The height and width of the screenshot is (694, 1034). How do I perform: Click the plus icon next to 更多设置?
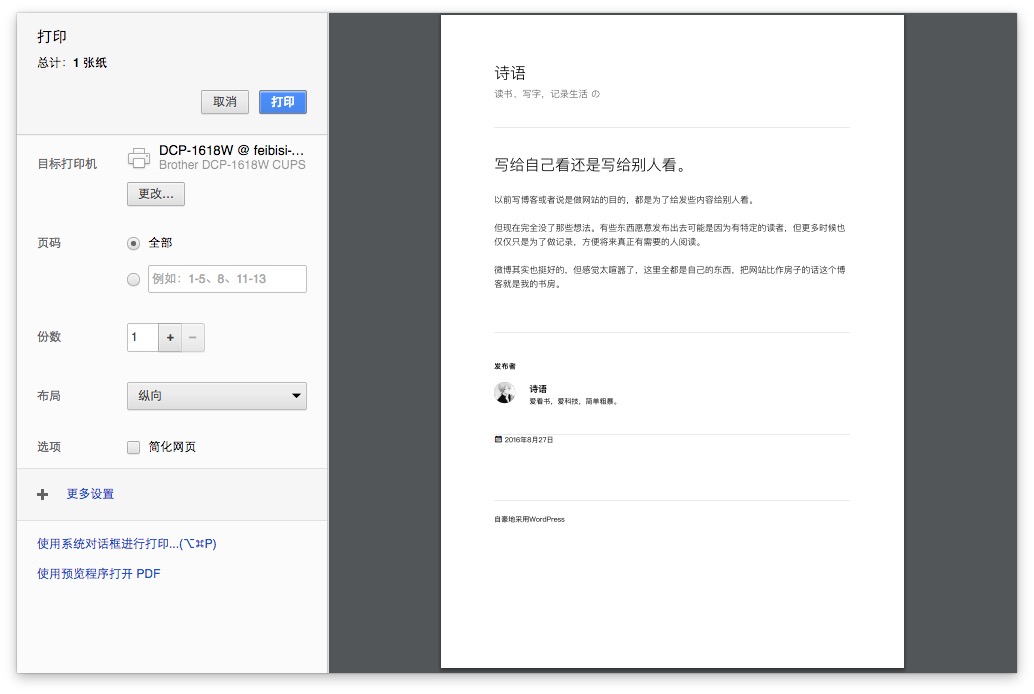pyautogui.click(x=42, y=494)
